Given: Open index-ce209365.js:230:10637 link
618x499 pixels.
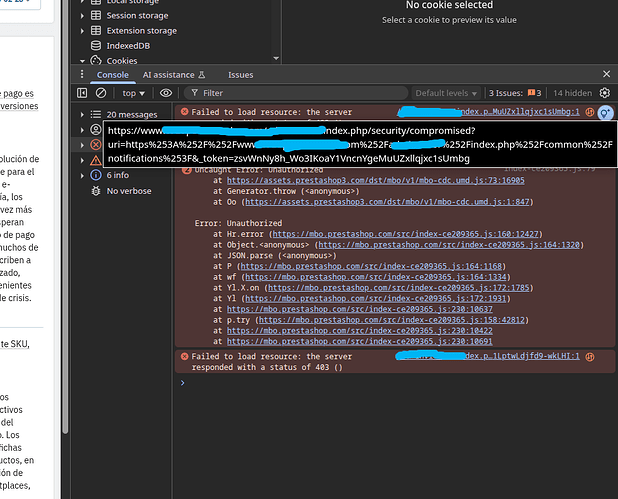Looking at the screenshot, I should (359, 309).
